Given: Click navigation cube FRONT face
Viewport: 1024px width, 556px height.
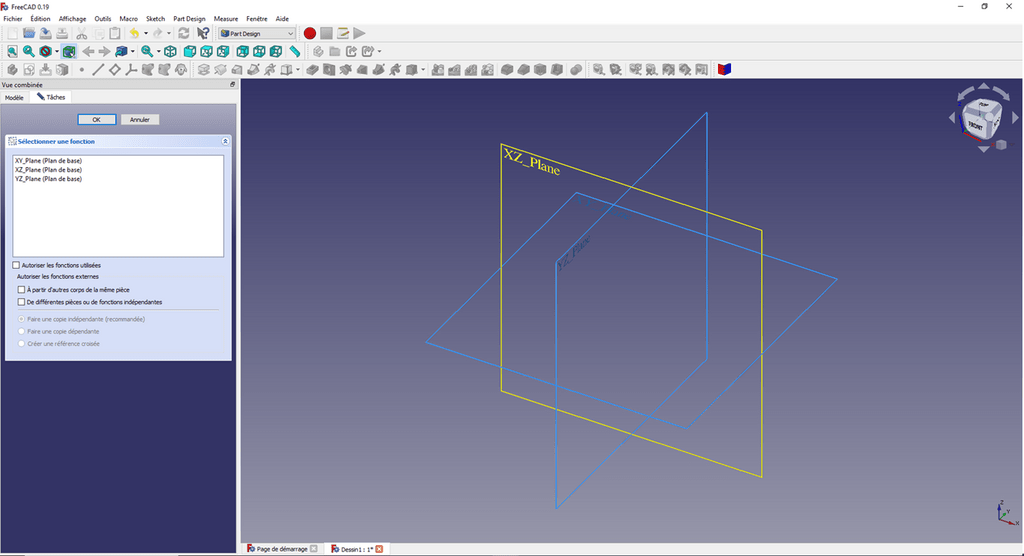Looking at the screenshot, I should pos(976,124).
